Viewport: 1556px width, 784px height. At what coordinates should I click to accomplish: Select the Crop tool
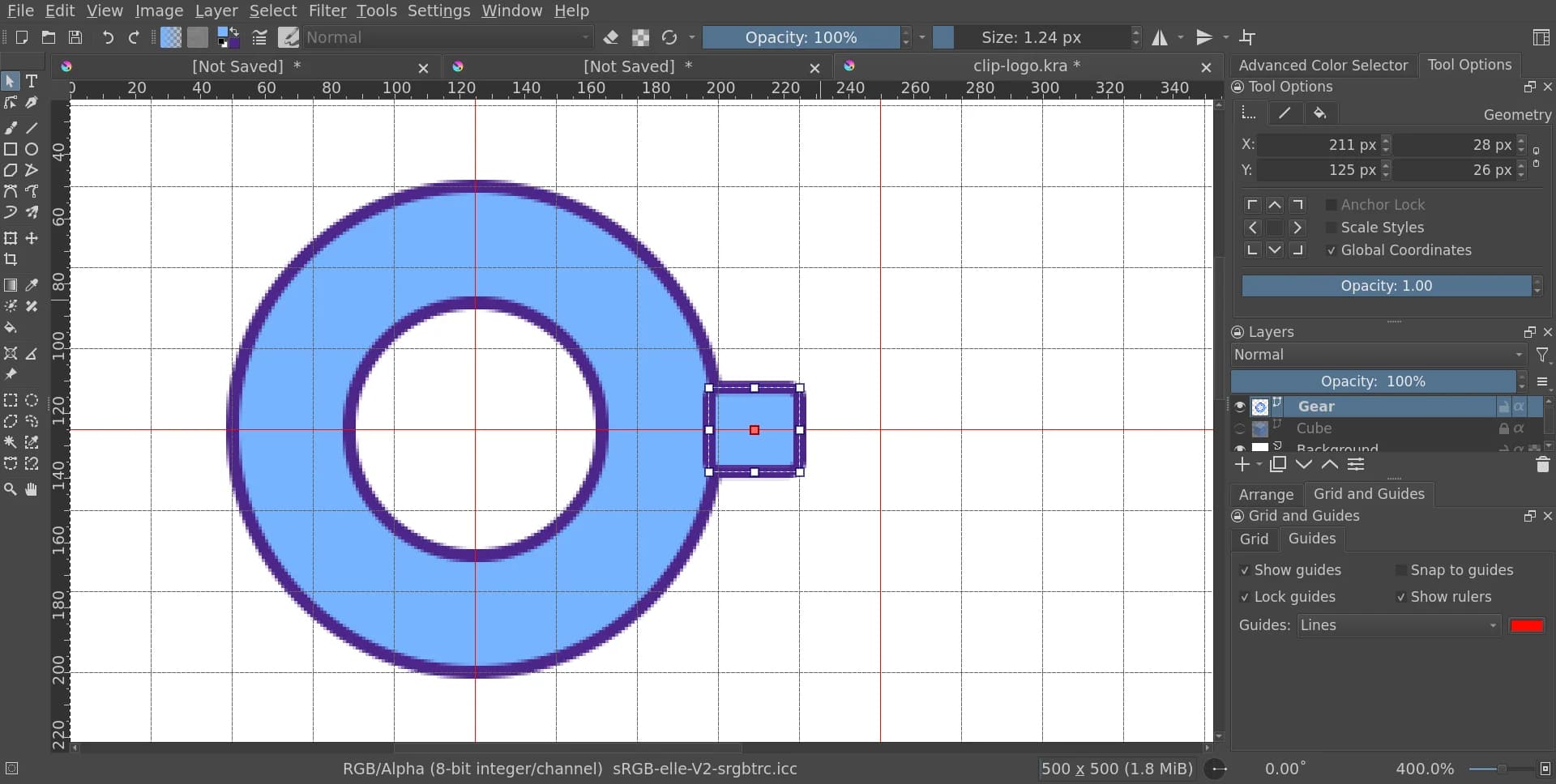point(11,260)
